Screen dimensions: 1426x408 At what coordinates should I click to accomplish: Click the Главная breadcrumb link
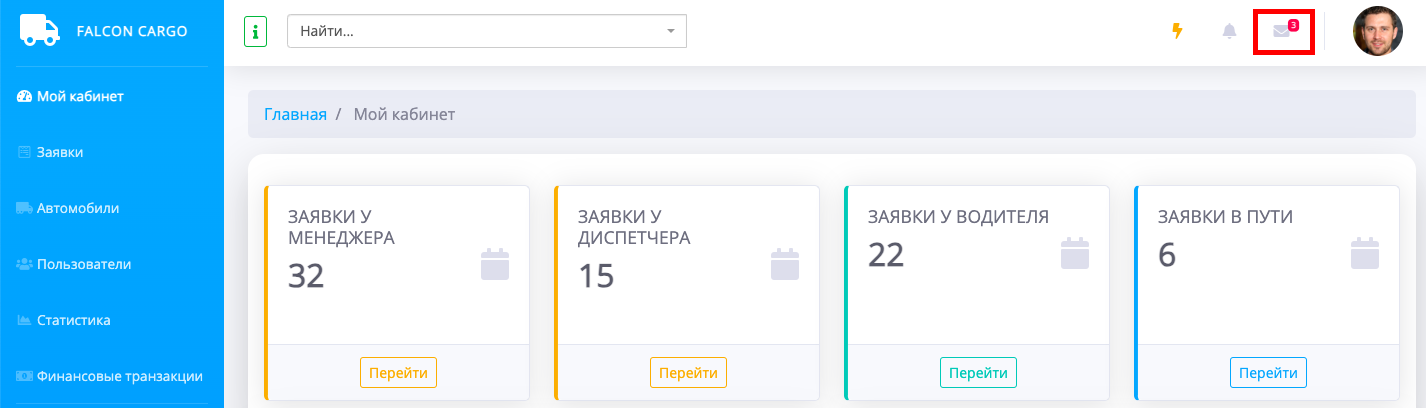click(295, 115)
